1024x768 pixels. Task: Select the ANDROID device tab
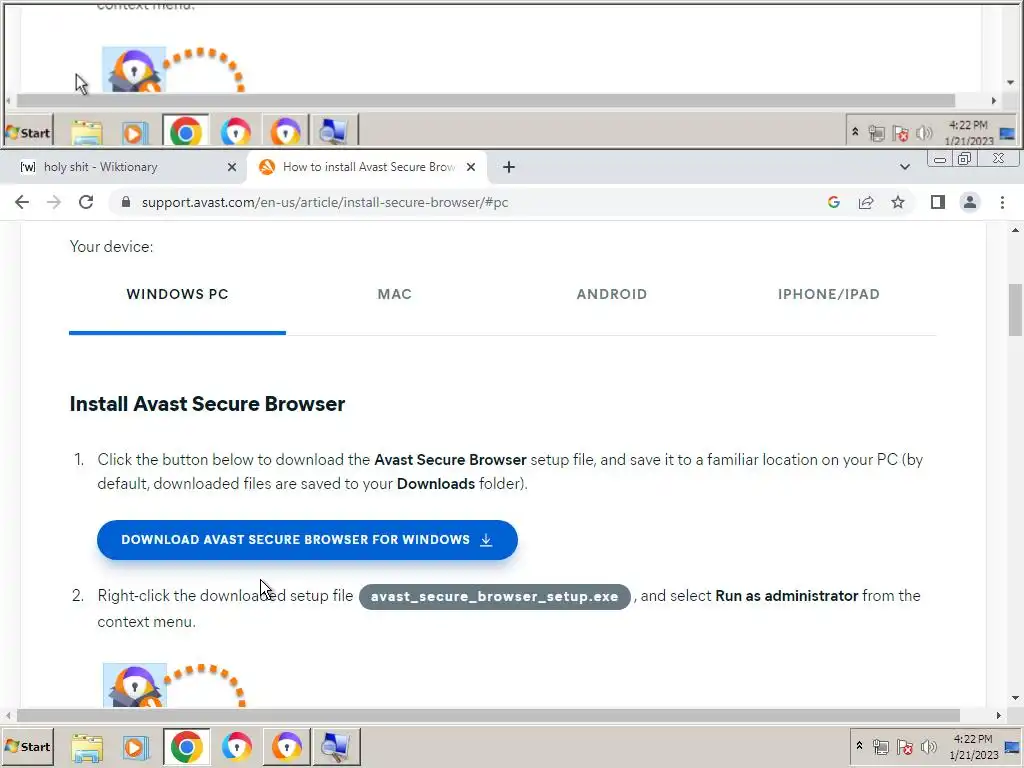click(612, 294)
